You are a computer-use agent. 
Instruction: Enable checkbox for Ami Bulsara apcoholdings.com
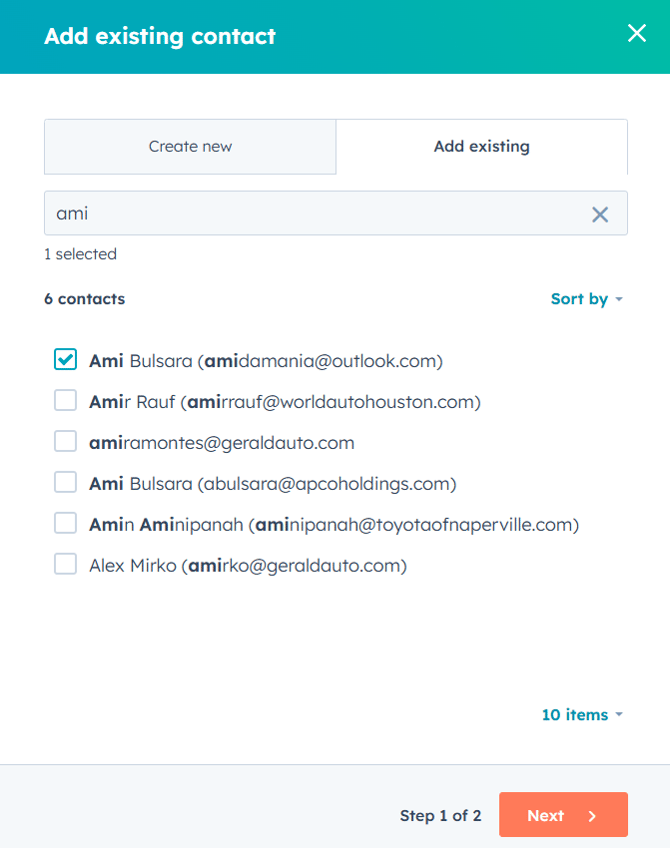pyautogui.click(x=65, y=483)
